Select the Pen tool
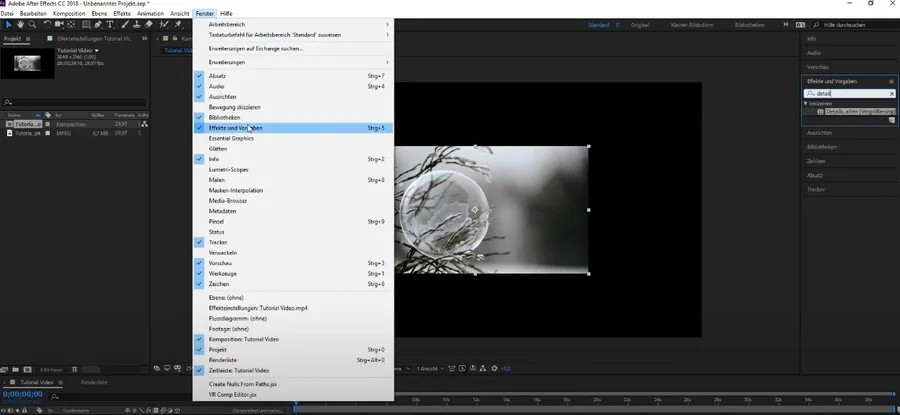The height and width of the screenshot is (415, 900). point(98,24)
